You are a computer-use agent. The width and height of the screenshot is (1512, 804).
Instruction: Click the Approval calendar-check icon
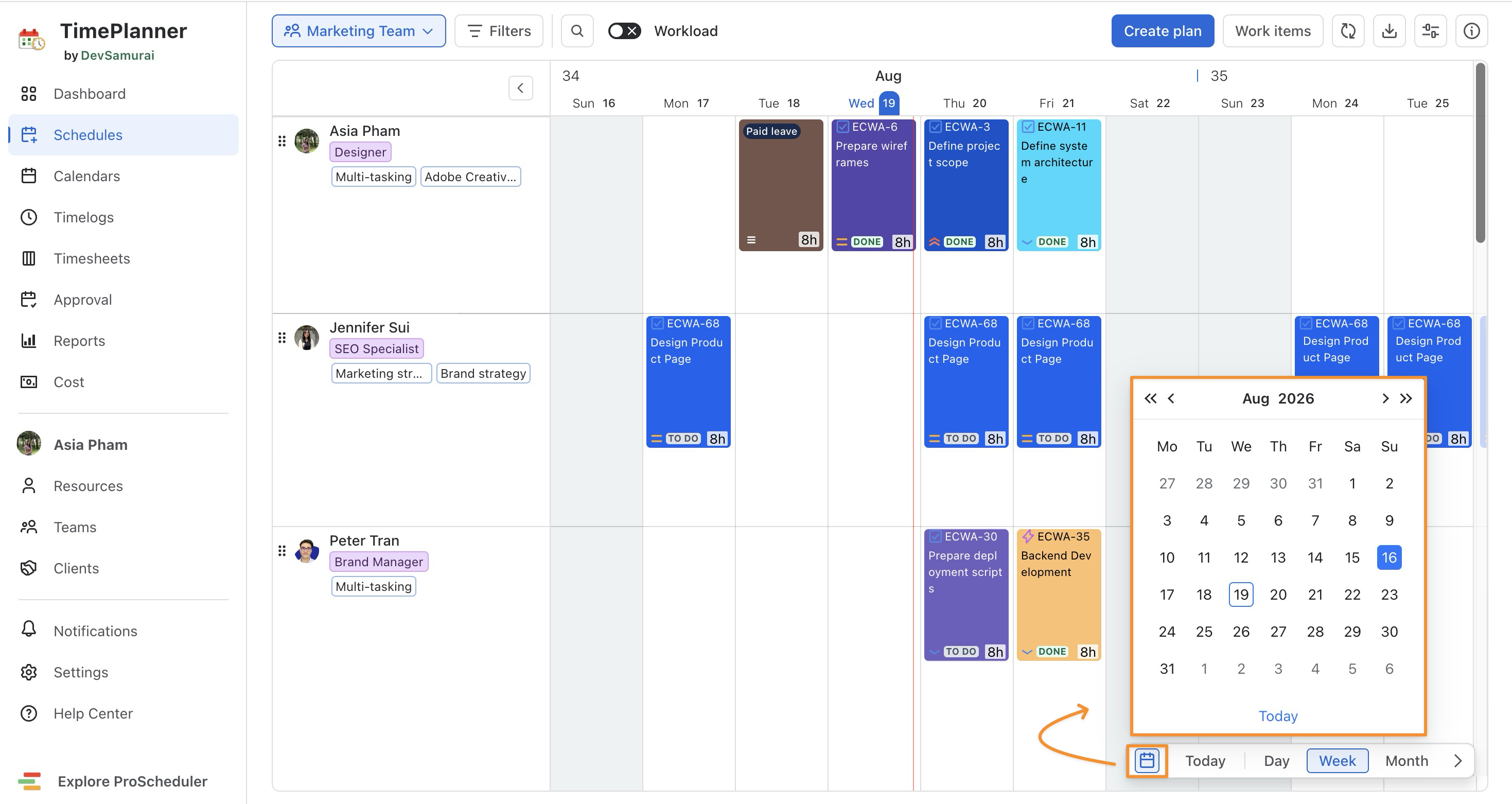29,299
